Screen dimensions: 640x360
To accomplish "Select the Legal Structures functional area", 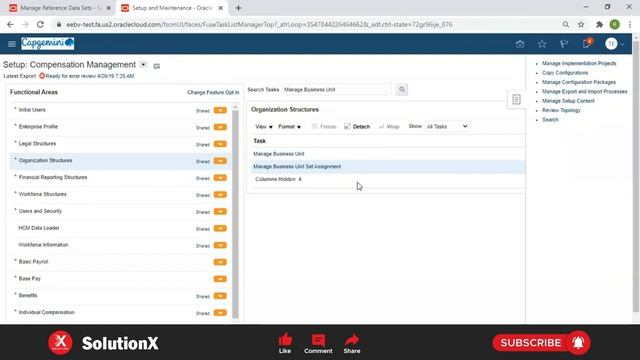I will (37, 144).
